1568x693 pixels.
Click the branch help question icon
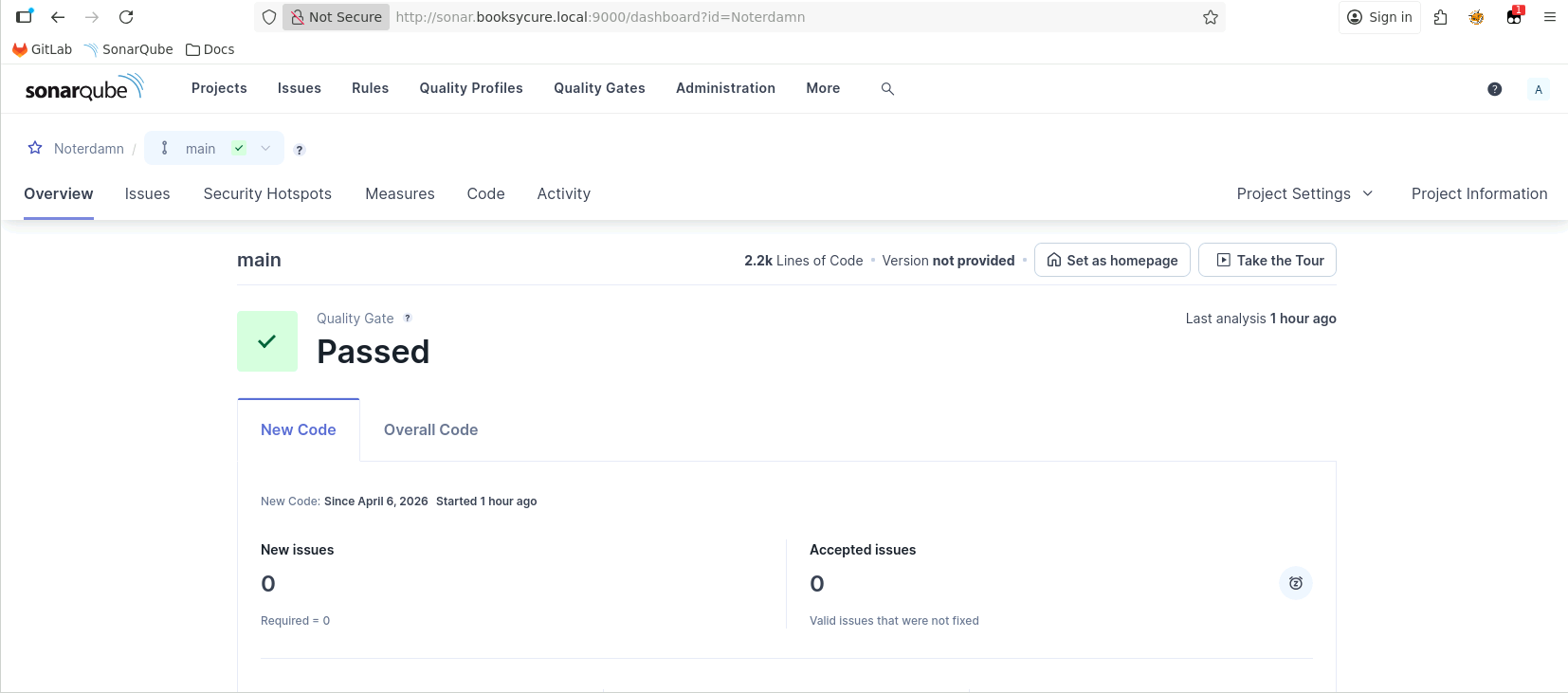[300, 150]
